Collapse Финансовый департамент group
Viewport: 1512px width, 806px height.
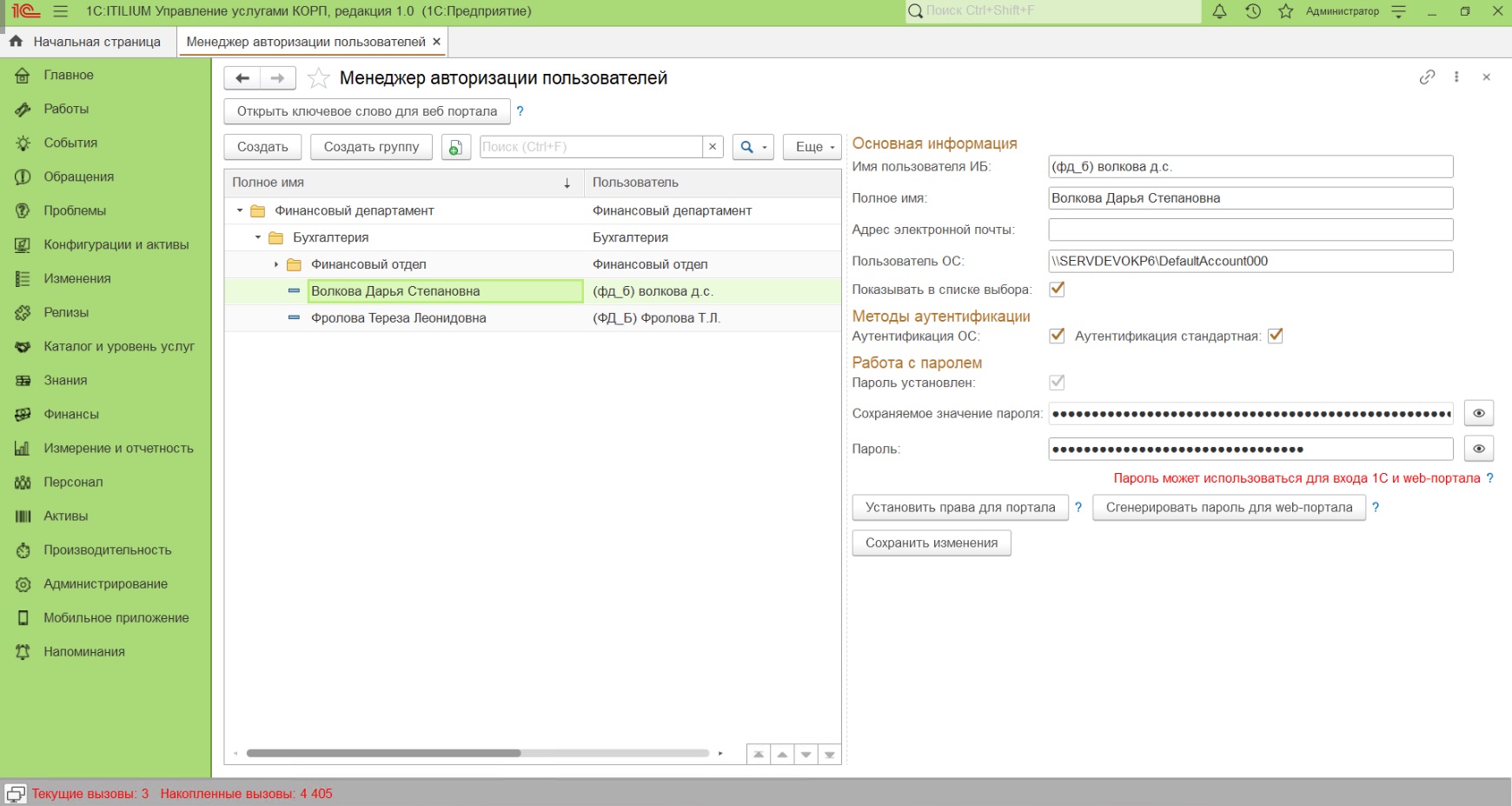(240, 210)
